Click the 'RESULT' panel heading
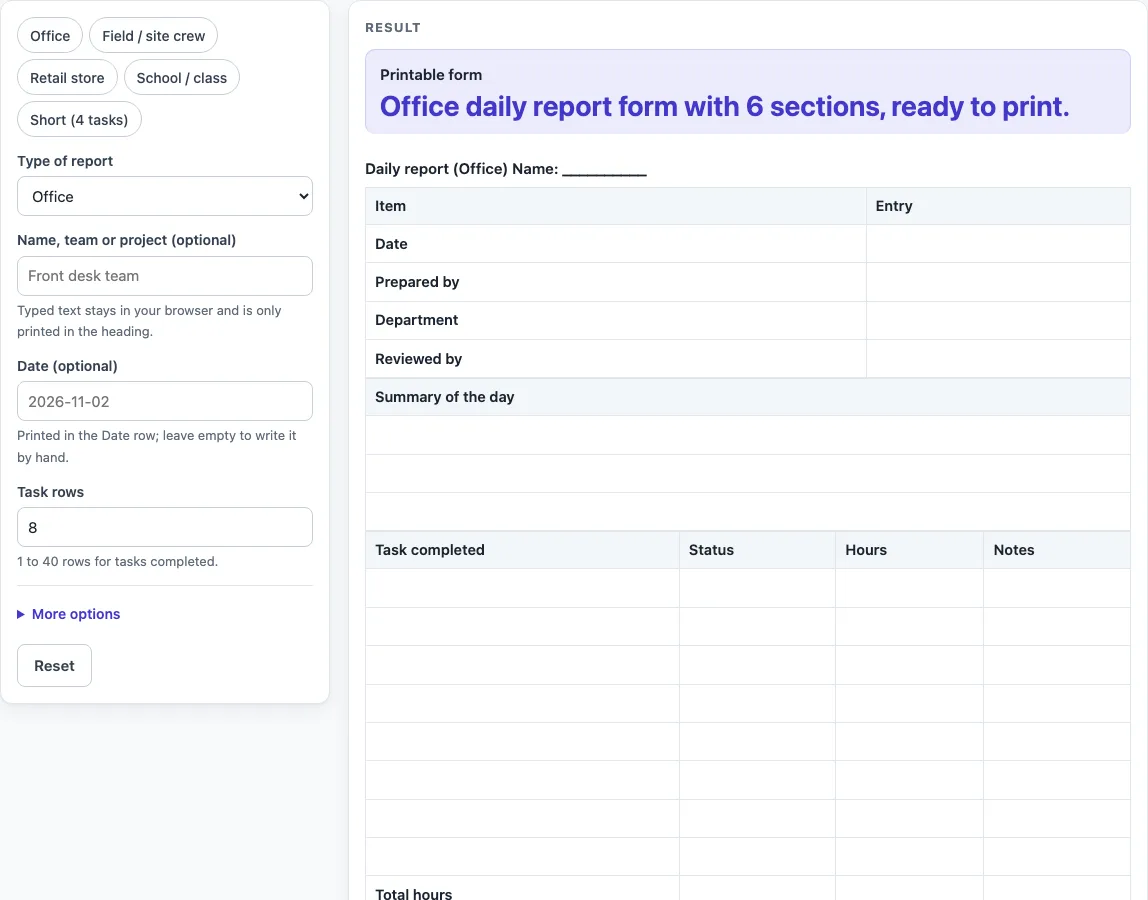The height and width of the screenshot is (900, 1148). point(392,28)
